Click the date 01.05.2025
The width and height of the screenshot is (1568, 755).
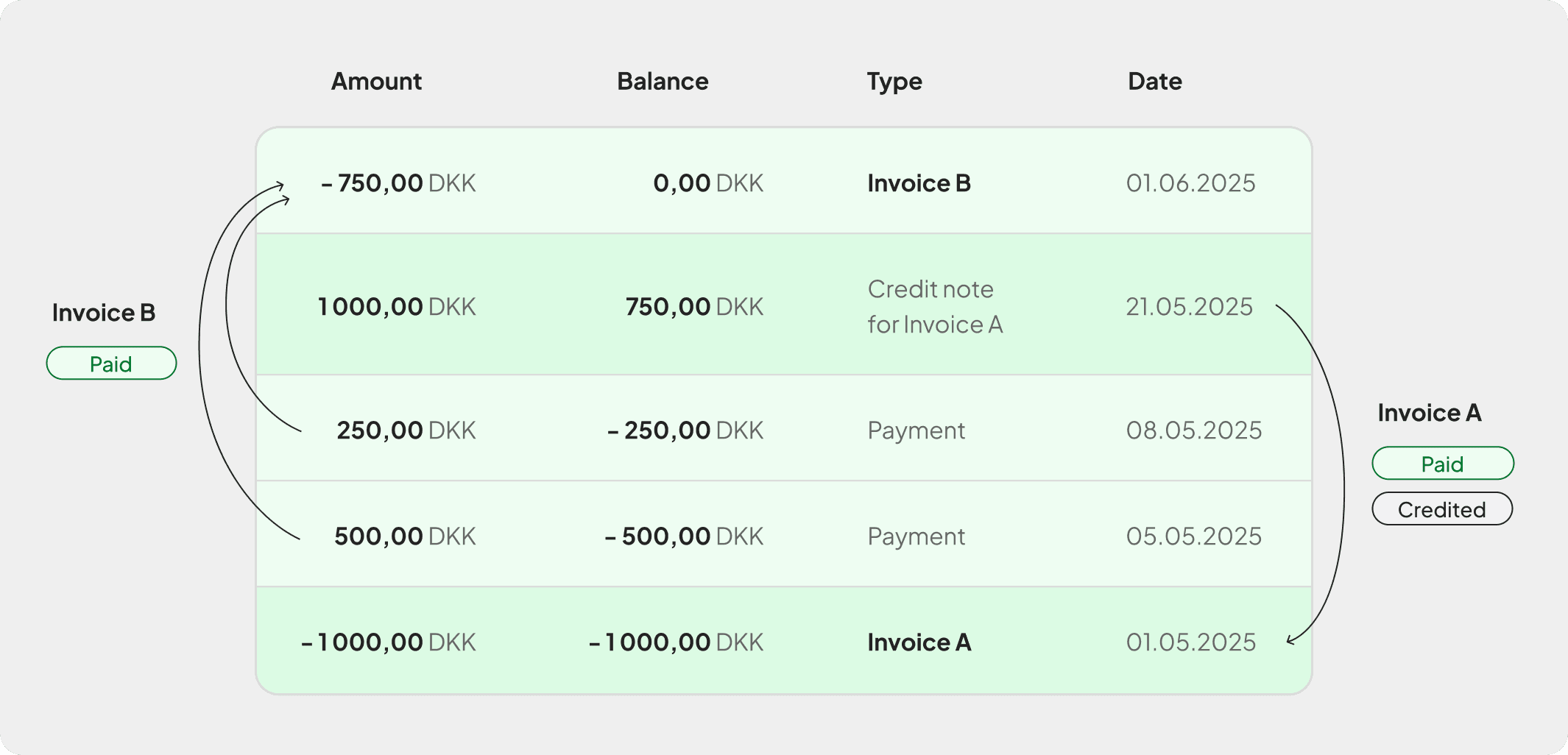tap(1190, 642)
